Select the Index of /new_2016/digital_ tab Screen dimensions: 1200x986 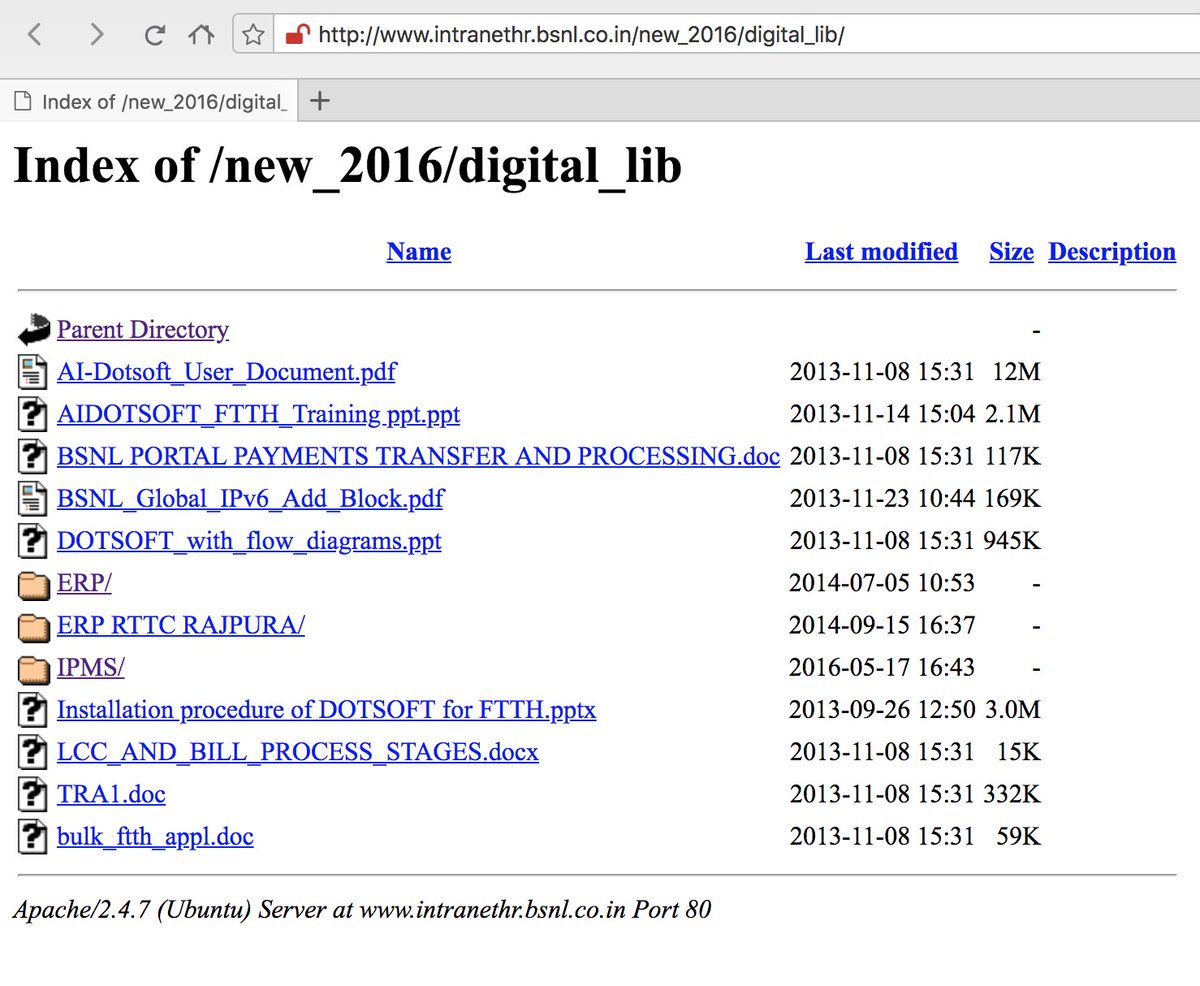(150, 101)
